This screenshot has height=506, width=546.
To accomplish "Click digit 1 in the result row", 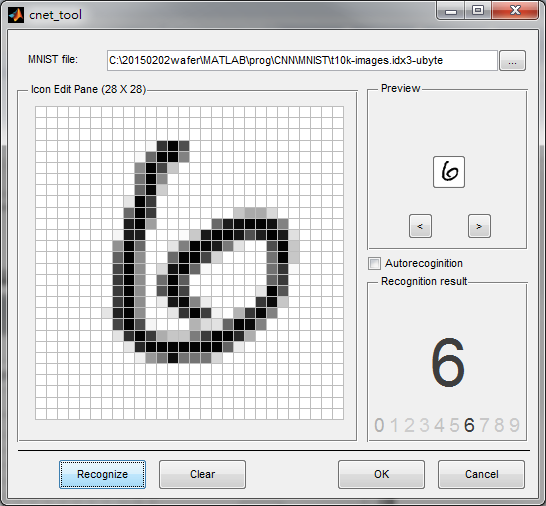I will [395, 425].
